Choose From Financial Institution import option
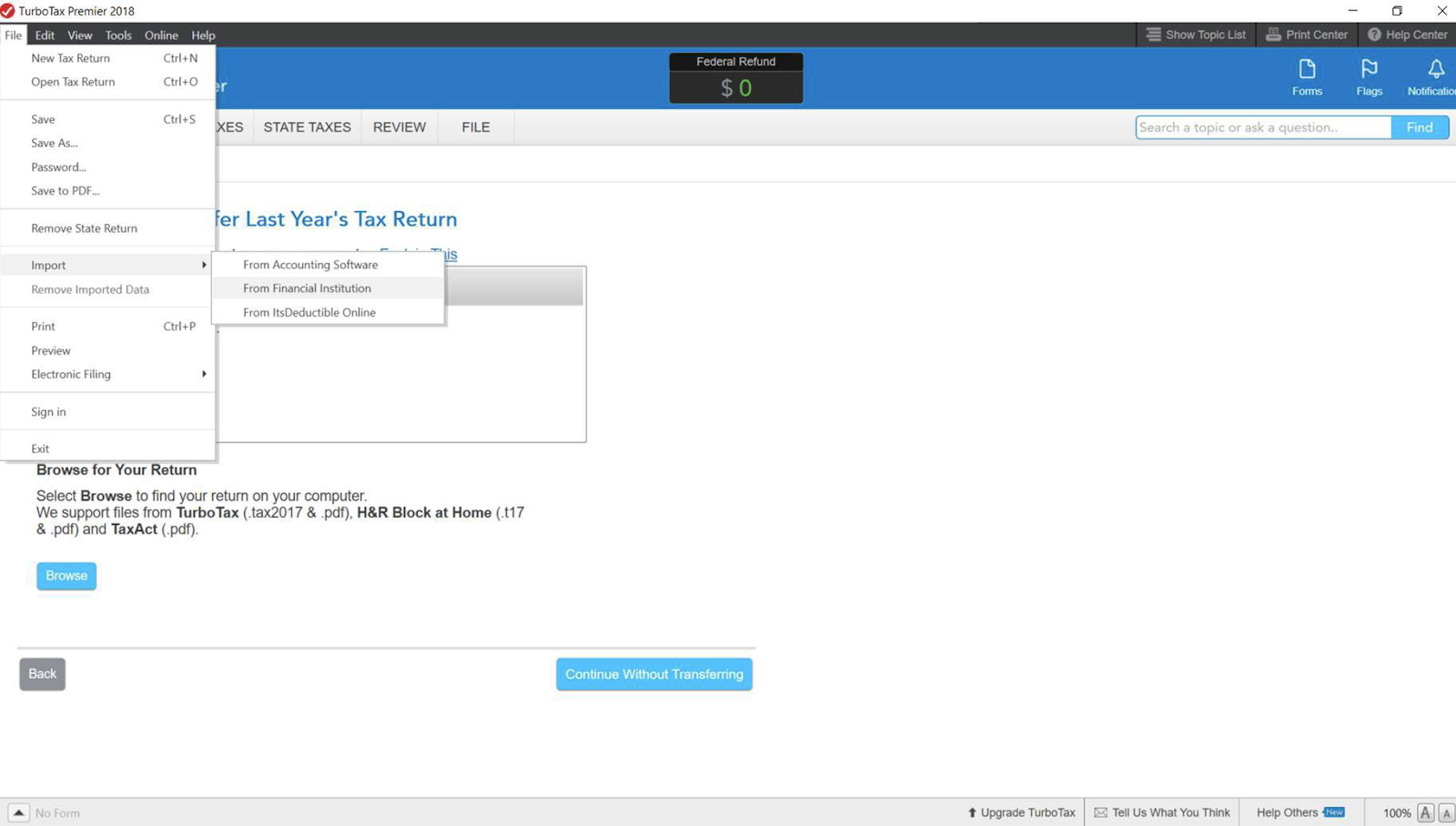 329,288
